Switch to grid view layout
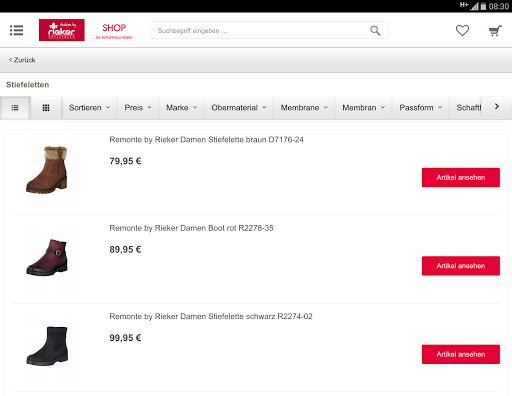This screenshot has height=396, width=512. pos(46,108)
